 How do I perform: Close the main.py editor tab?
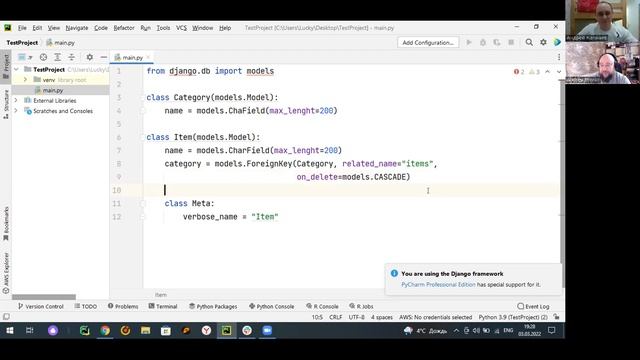148,57
